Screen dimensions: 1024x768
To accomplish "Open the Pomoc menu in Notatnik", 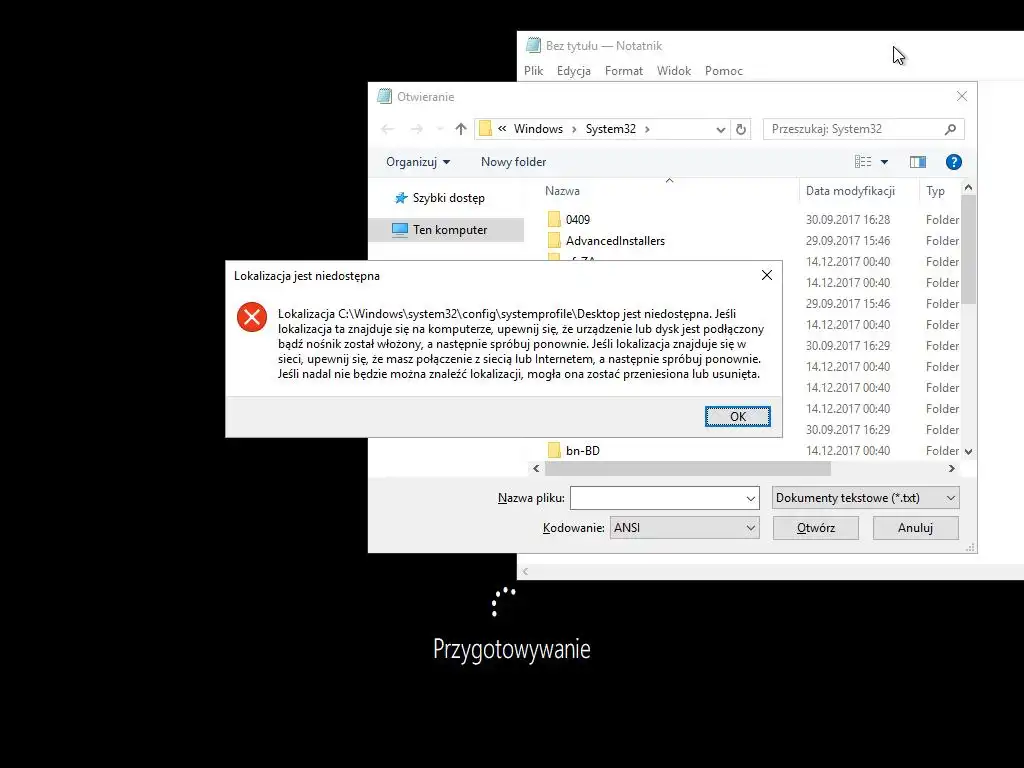I will pyautogui.click(x=724, y=71).
